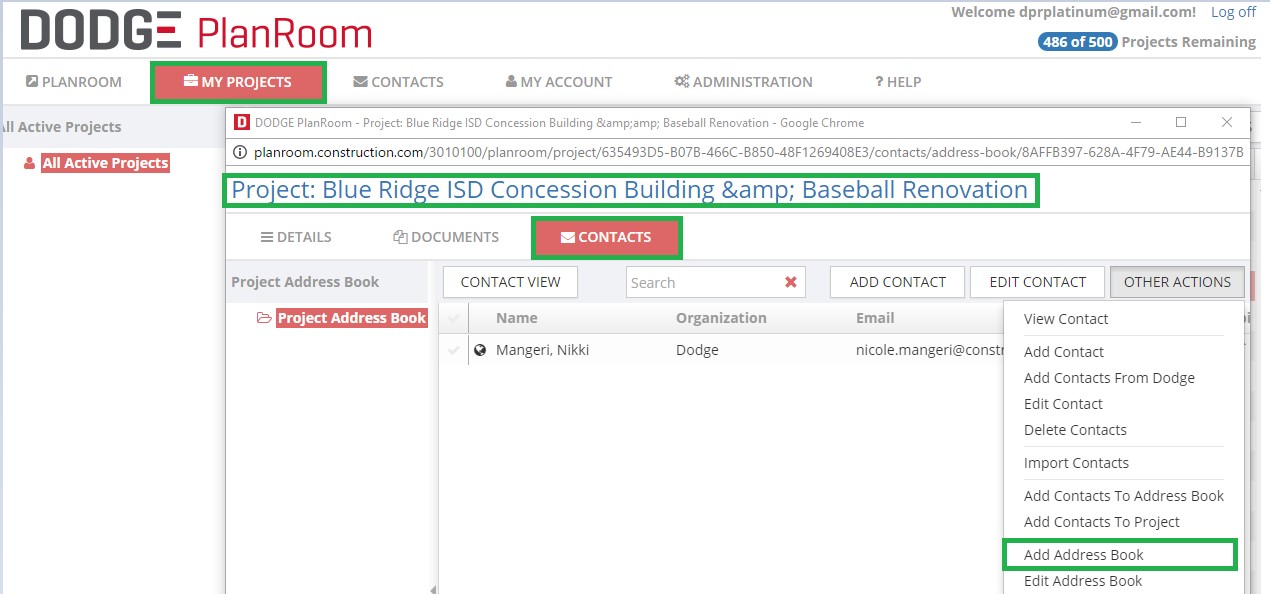The width and height of the screenshot is (1270, 594).
Task: Choose Import Contacts from the menu
Action: point(1076,463)
